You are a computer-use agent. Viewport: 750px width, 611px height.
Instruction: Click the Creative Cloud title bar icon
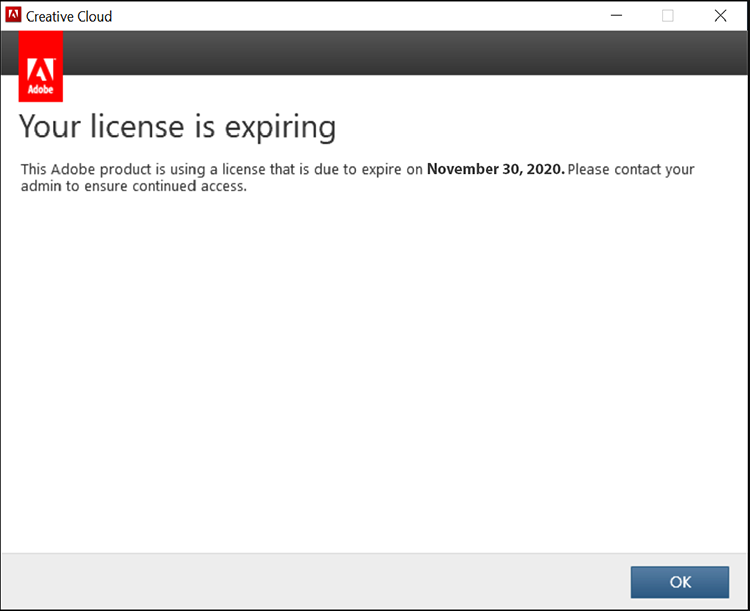[13, 15]
